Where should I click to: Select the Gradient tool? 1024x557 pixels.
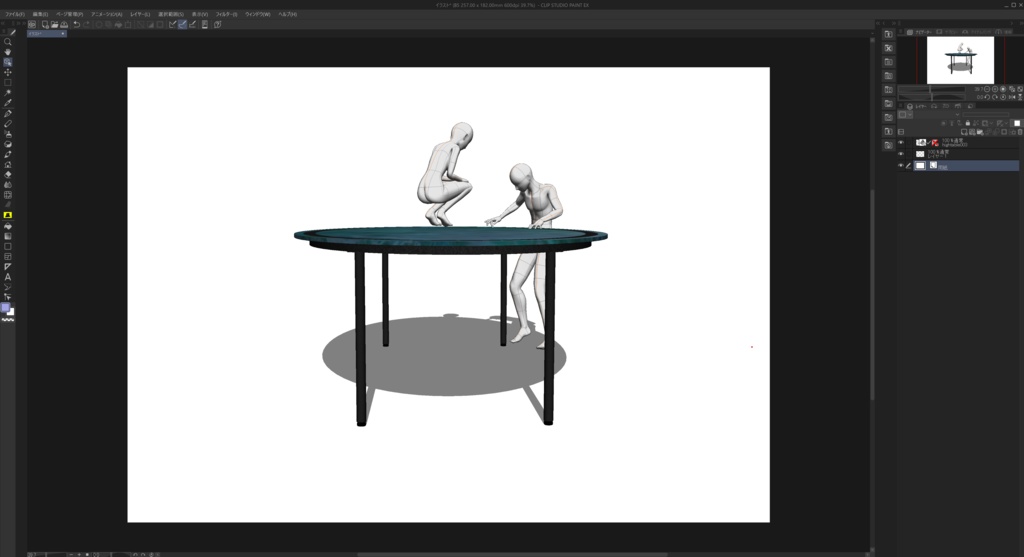pyautogui.click(x=8, y=236)
